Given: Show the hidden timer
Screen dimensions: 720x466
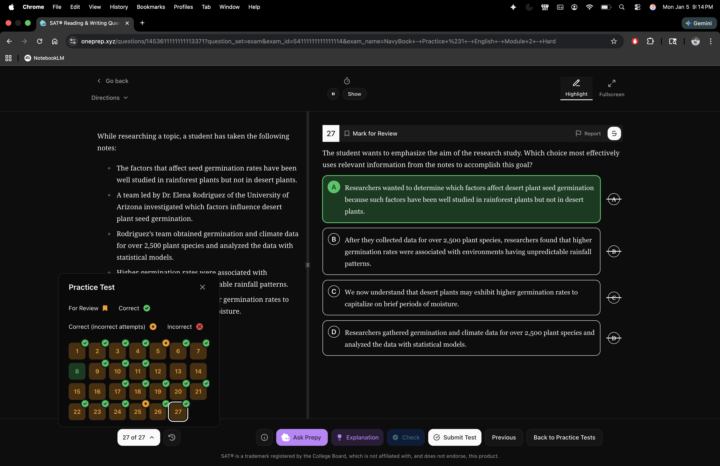Looking at the screenshot, I should pos(354,94).
